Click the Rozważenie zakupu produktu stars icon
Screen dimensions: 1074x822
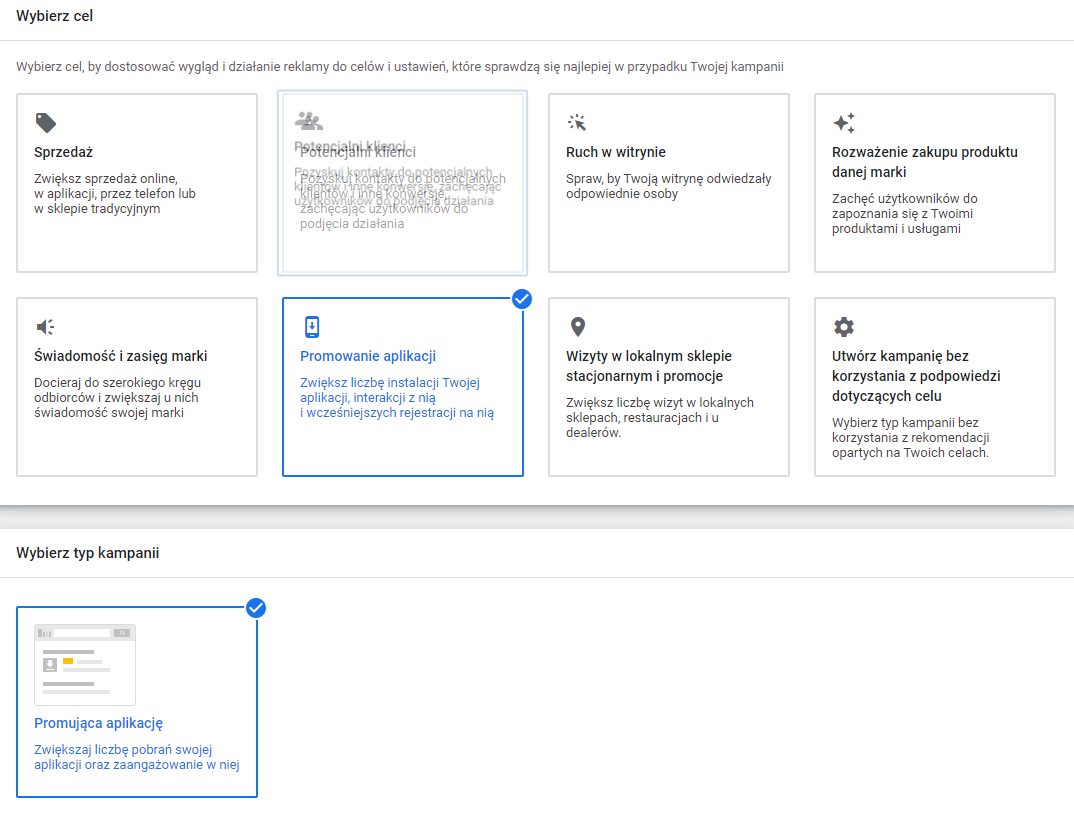843,120
